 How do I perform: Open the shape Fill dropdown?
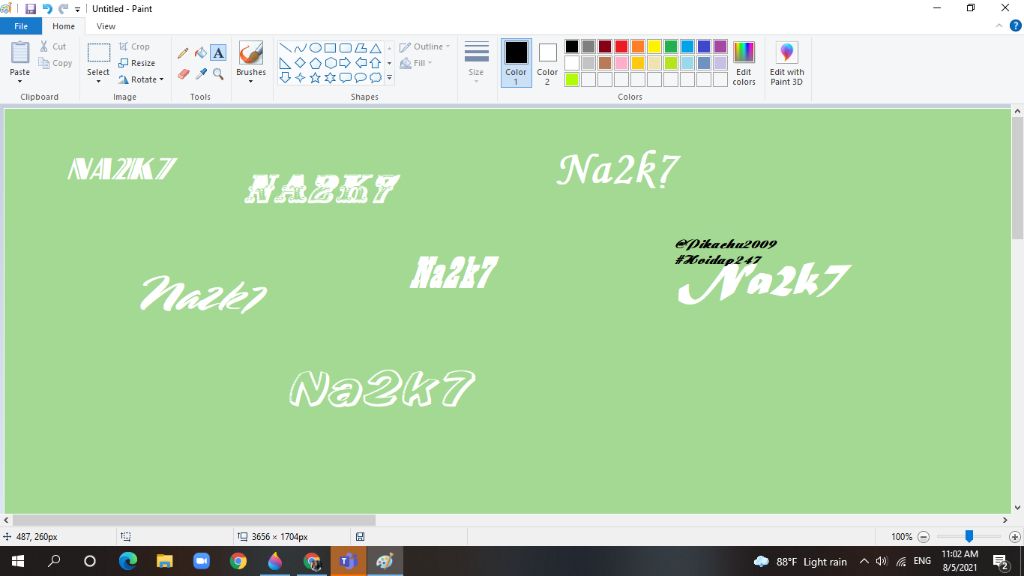416,63
